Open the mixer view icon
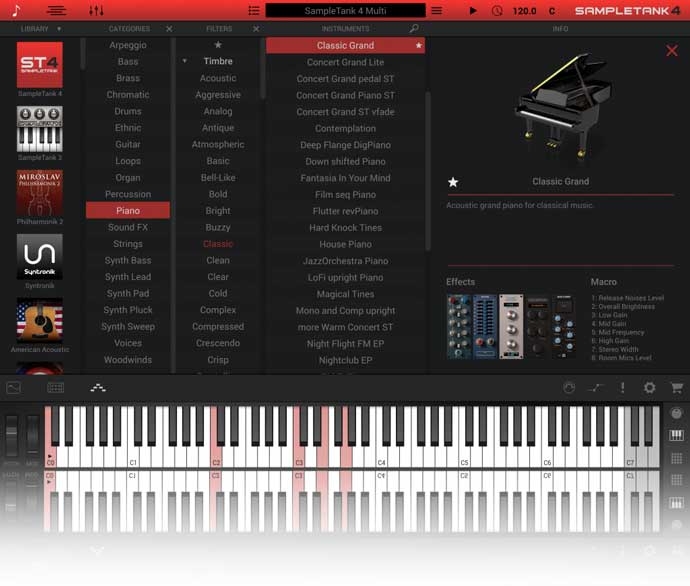690x586 pixels. 96,10
